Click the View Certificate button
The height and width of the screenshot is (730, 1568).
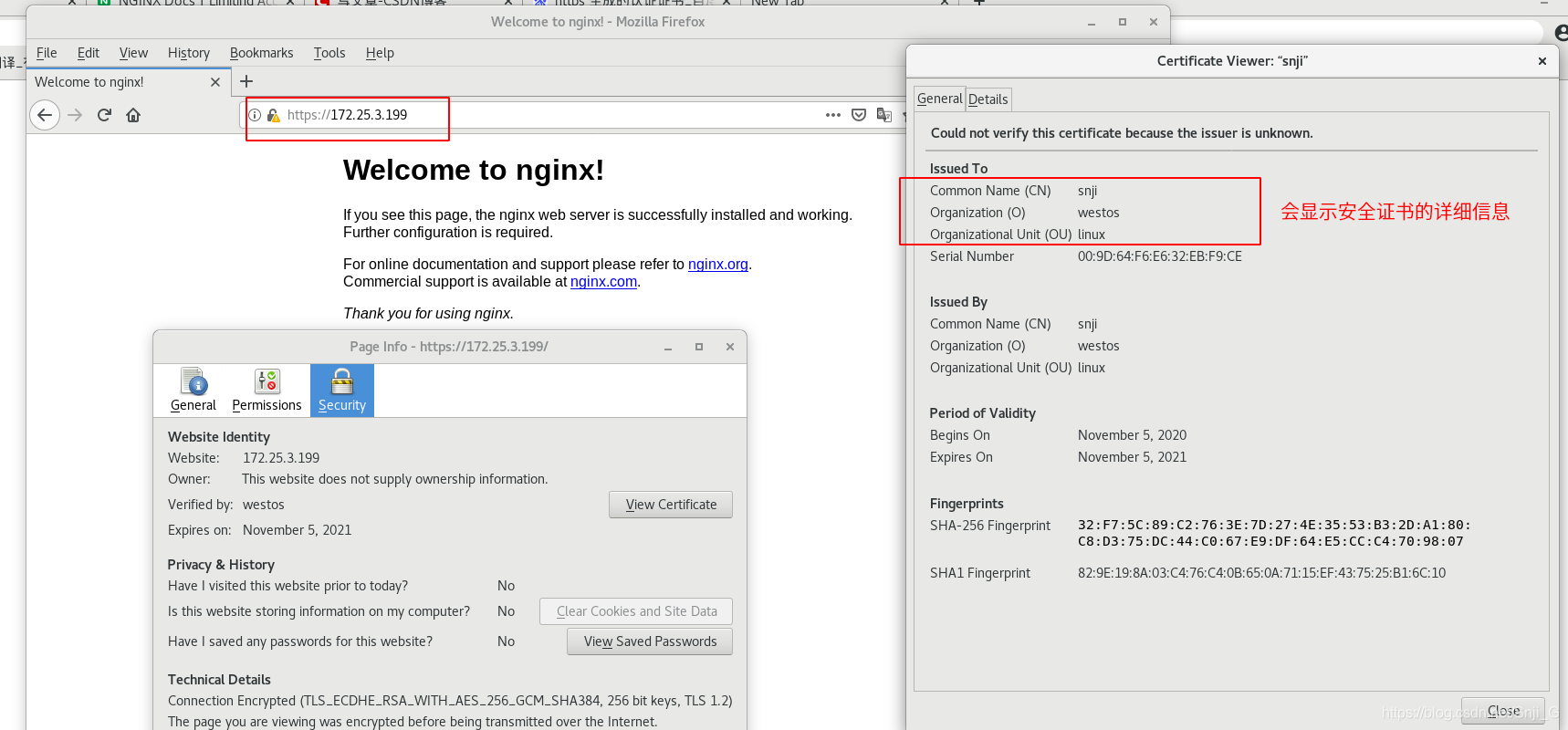tap(671, 505)
